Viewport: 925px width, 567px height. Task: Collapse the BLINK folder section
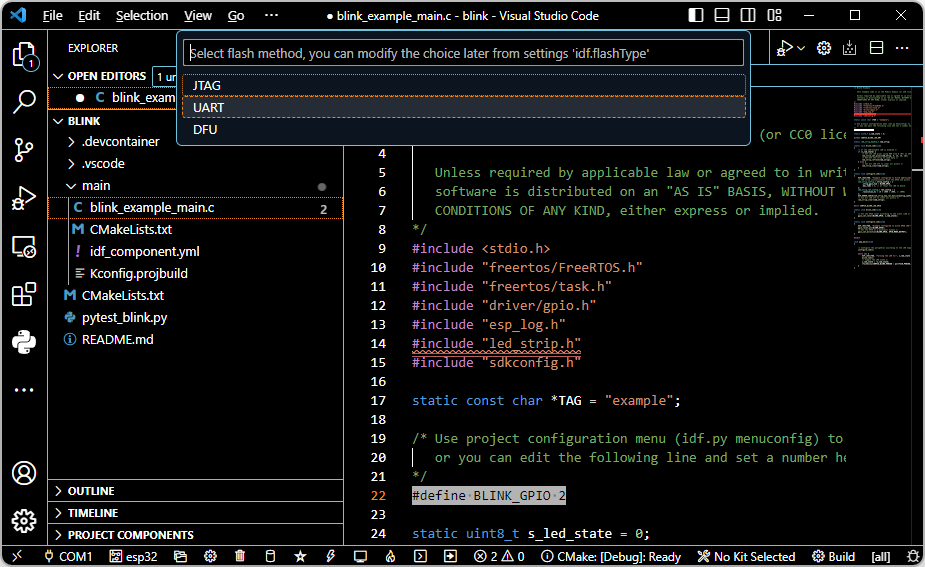click(58, 121)
